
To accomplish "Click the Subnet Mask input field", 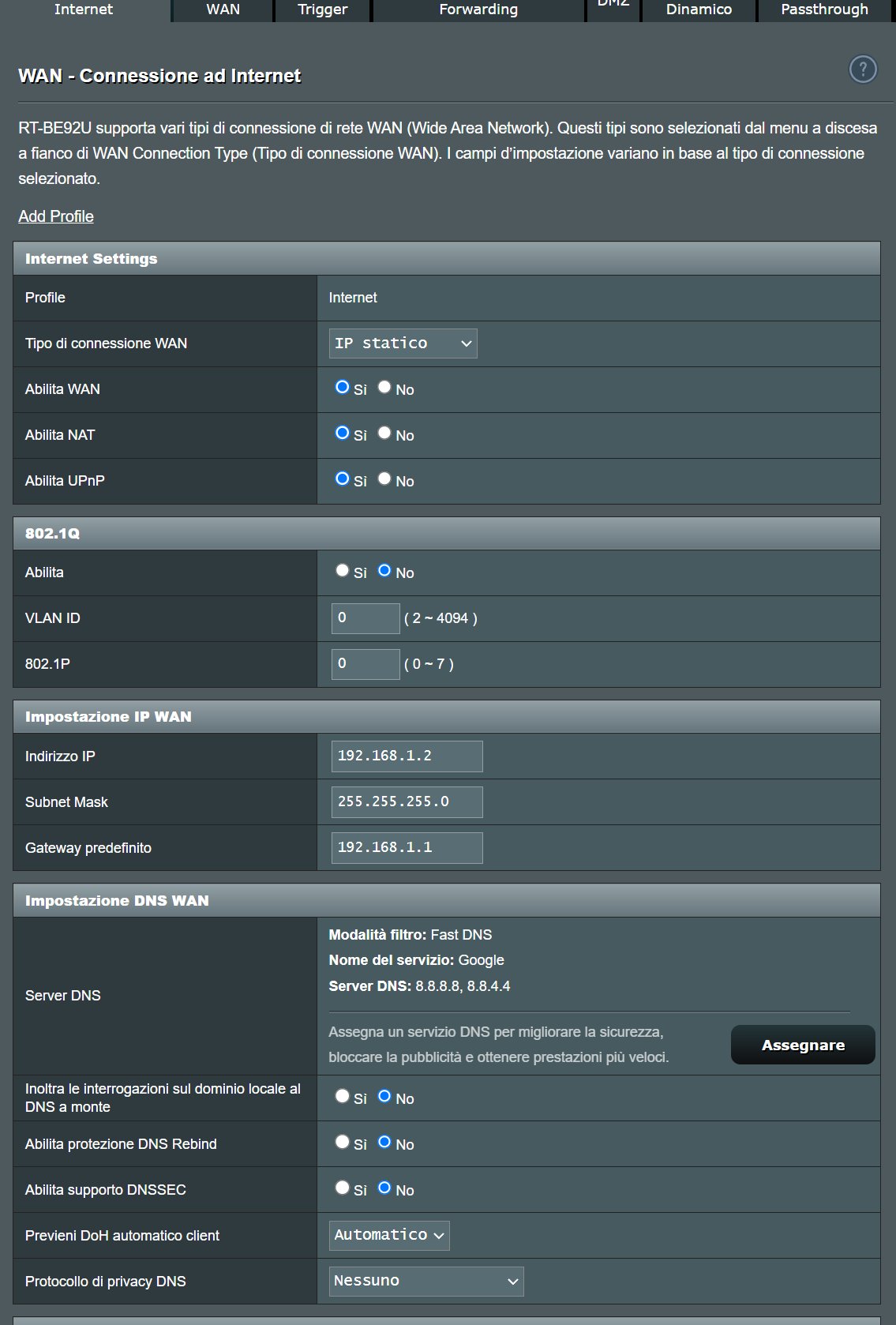I will pos(407,802).
